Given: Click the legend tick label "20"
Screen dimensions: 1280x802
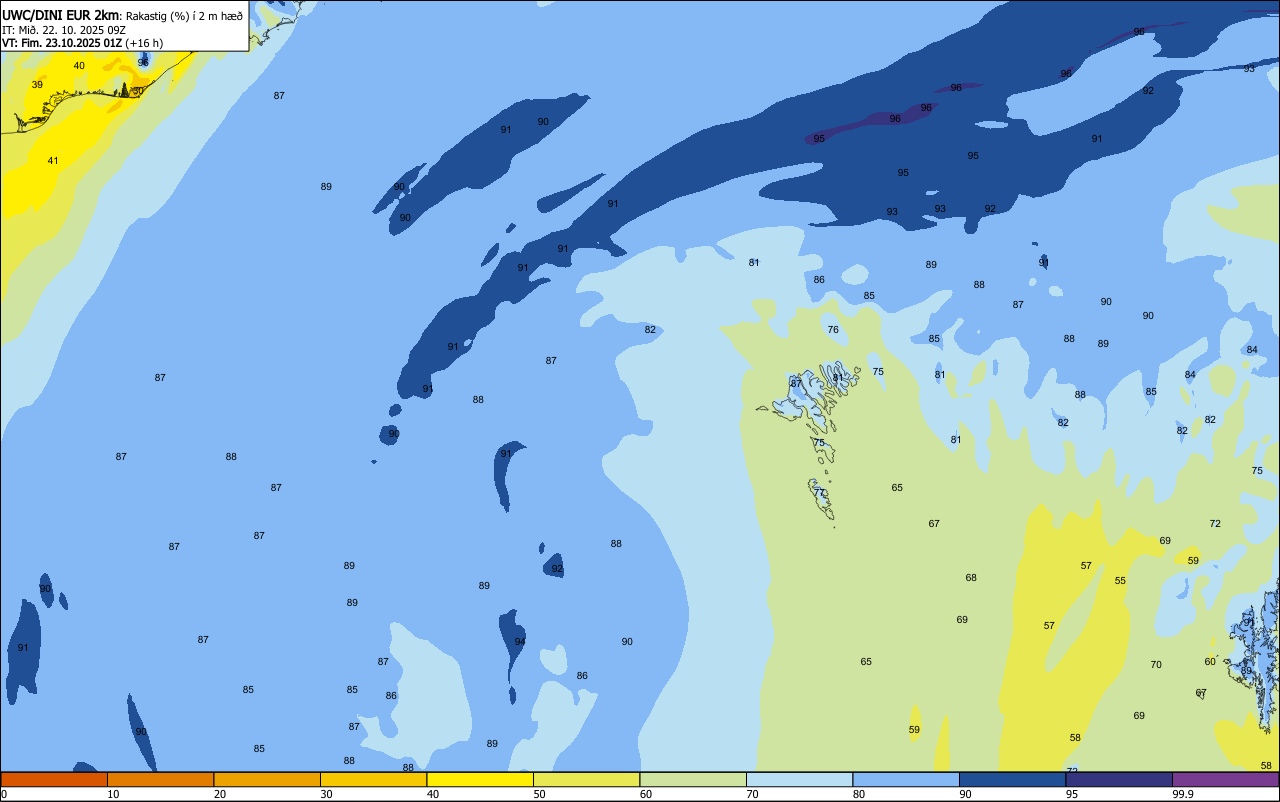Looking at the screenshot, I should pyautogui.click(x=220, y=794).
